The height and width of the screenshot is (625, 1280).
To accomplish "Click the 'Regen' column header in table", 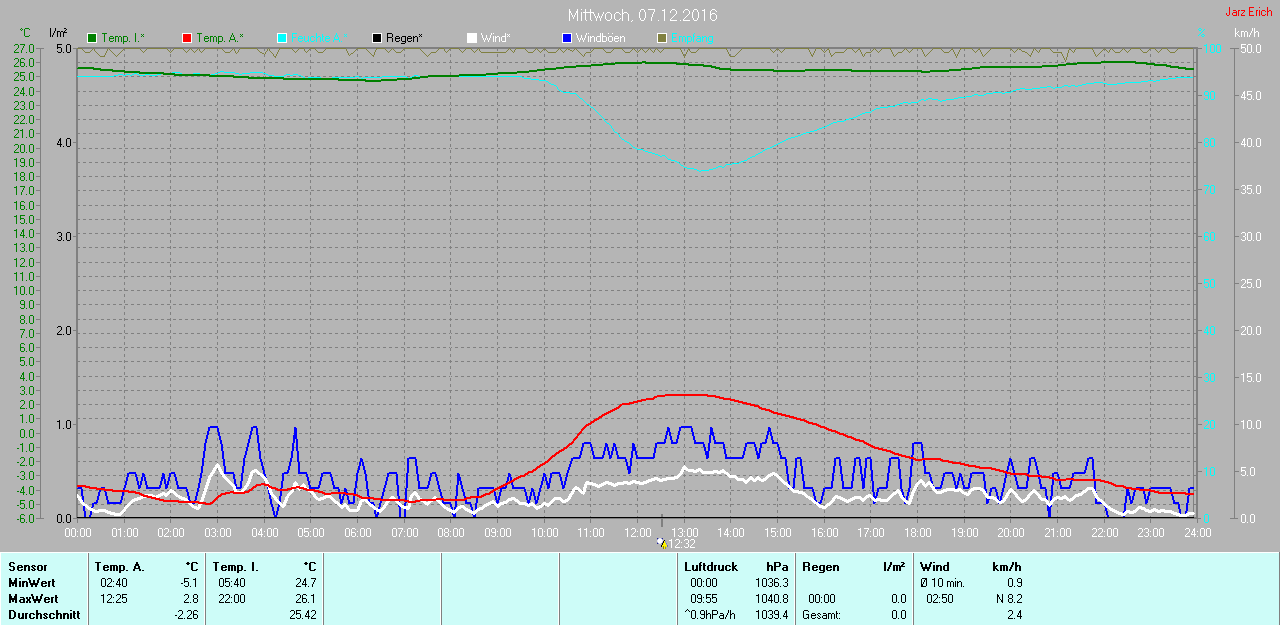I will 821,567.
